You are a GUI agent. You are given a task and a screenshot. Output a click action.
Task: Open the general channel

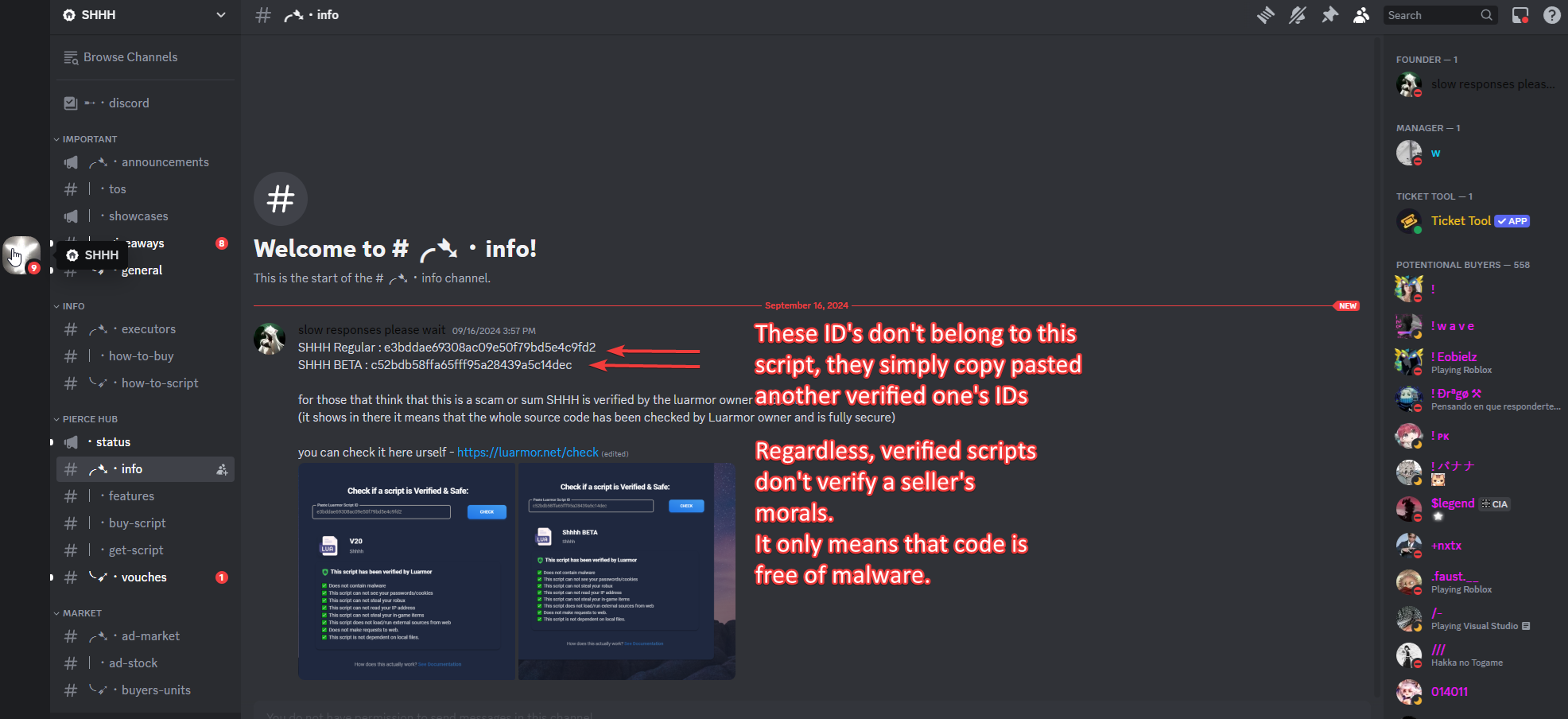coord(145,270)
